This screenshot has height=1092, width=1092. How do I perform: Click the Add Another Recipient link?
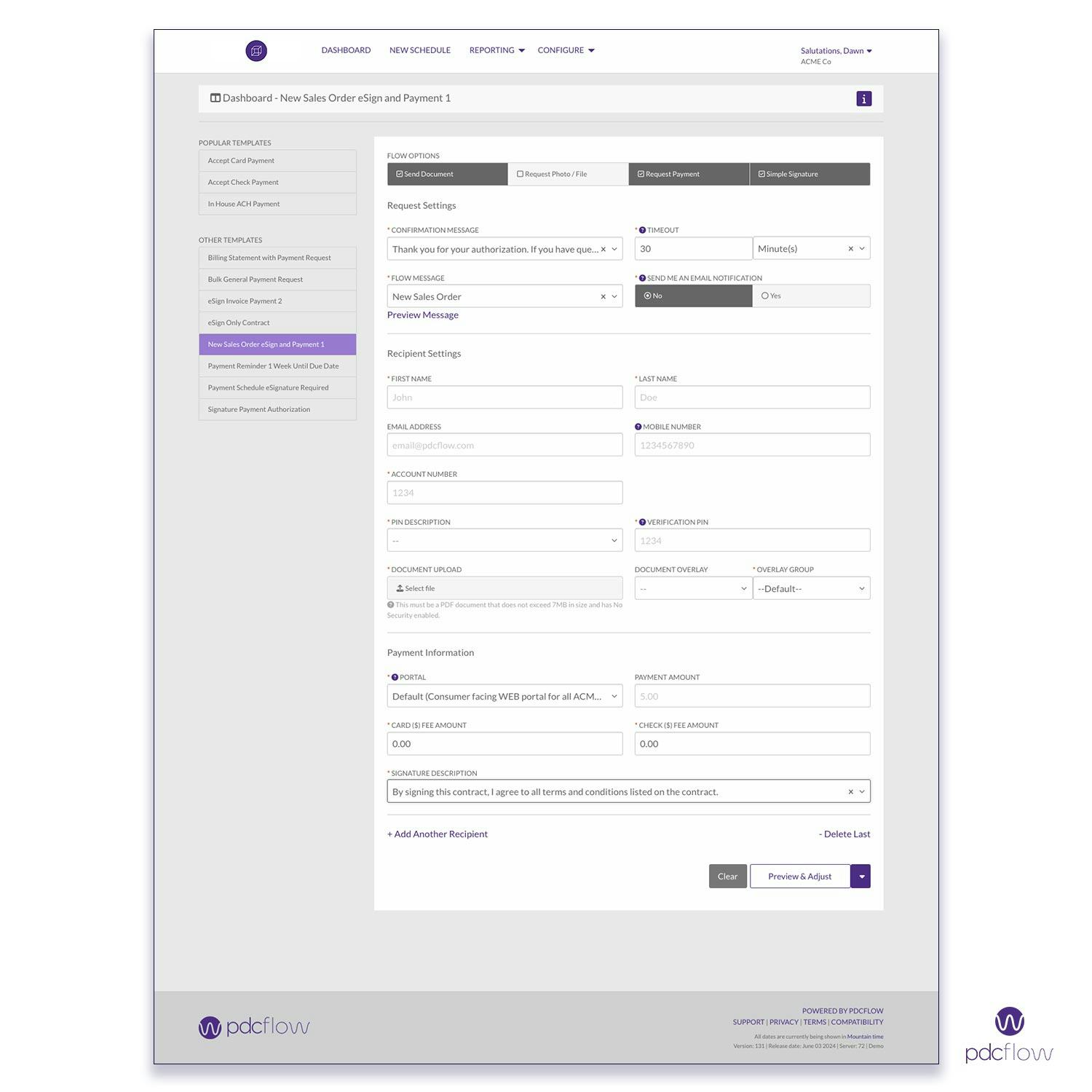pos(437,834)
